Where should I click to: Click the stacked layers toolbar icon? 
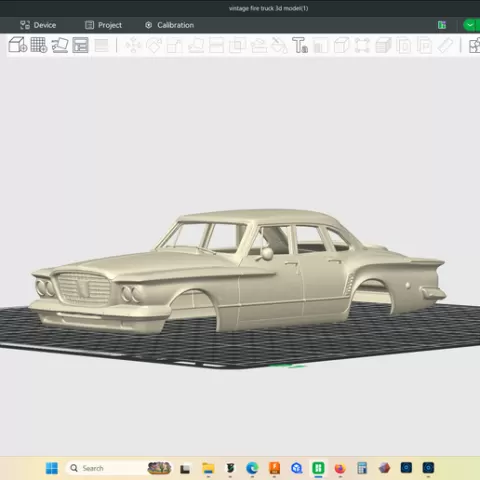[x=101, y=45]
